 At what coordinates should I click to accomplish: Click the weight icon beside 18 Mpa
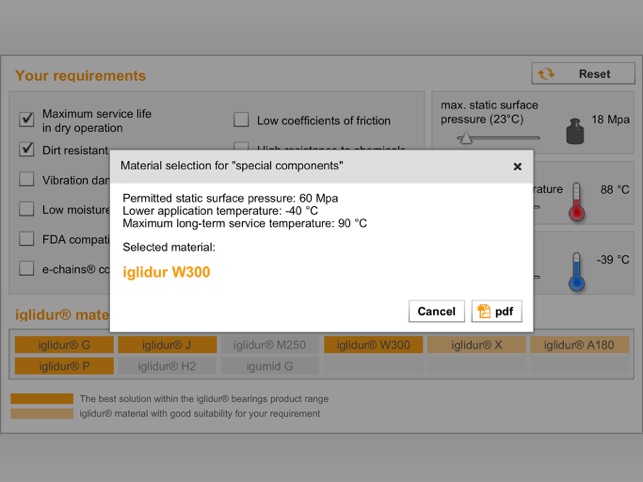click(574, 130)
